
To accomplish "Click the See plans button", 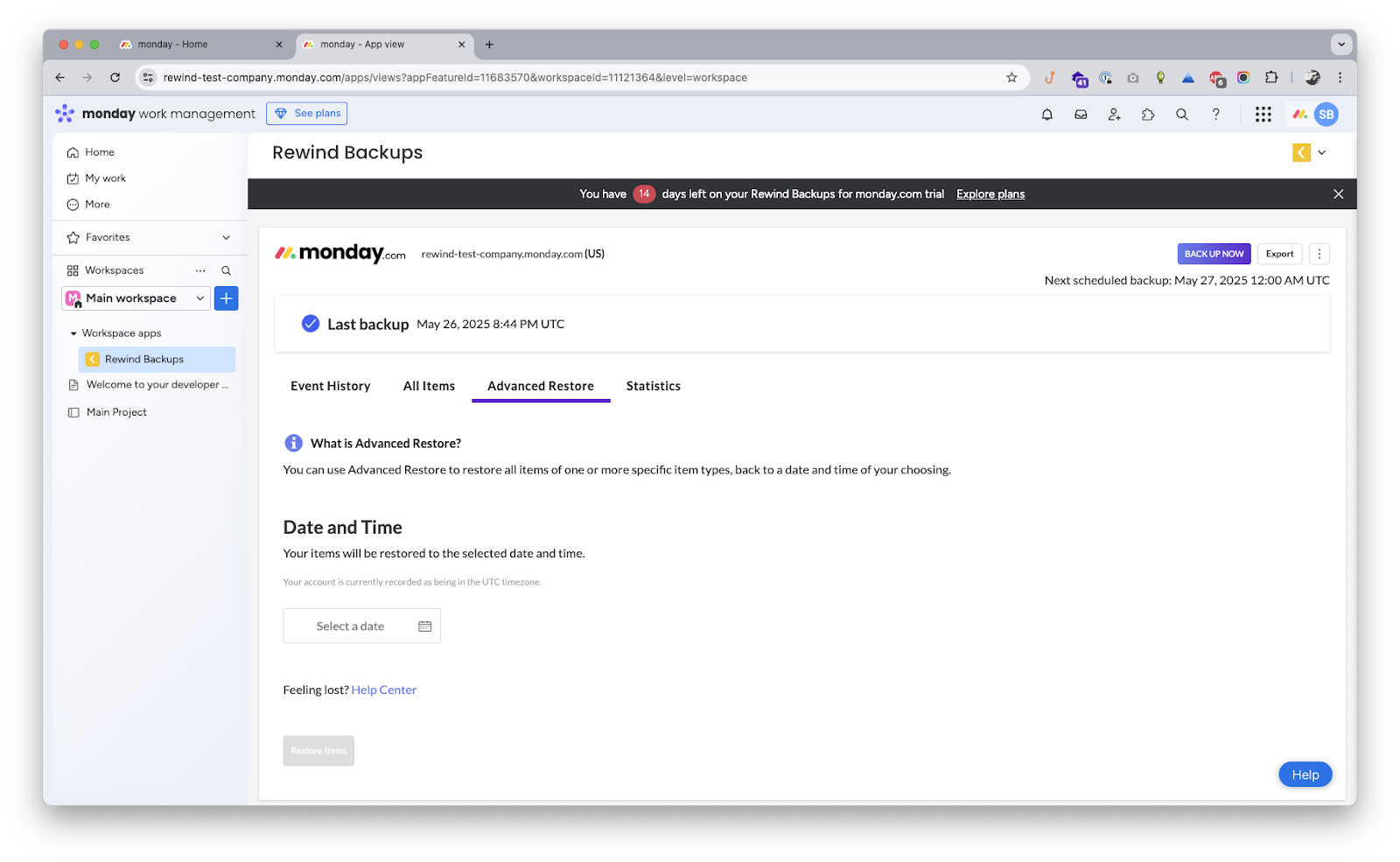I will [x=307, y=114].
